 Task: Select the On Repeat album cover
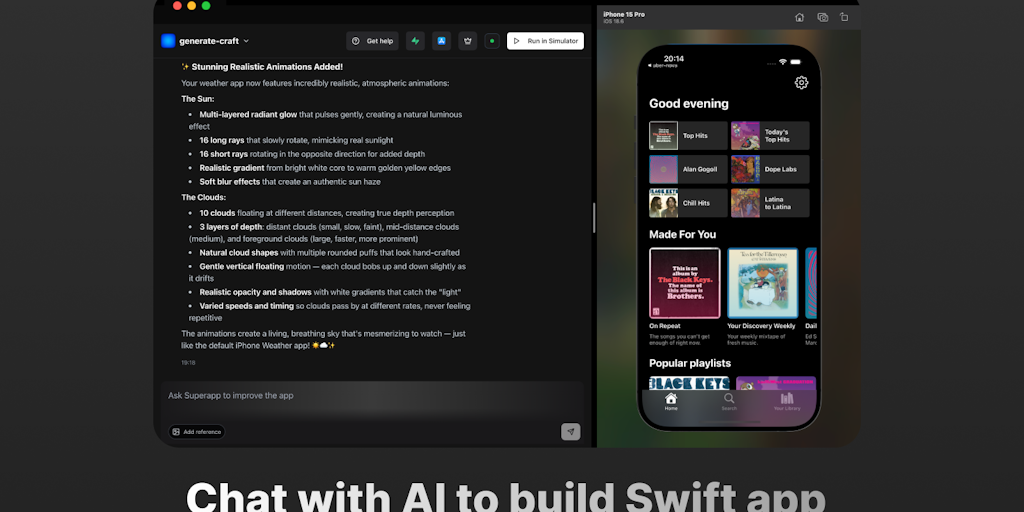(x=684, y=283)
